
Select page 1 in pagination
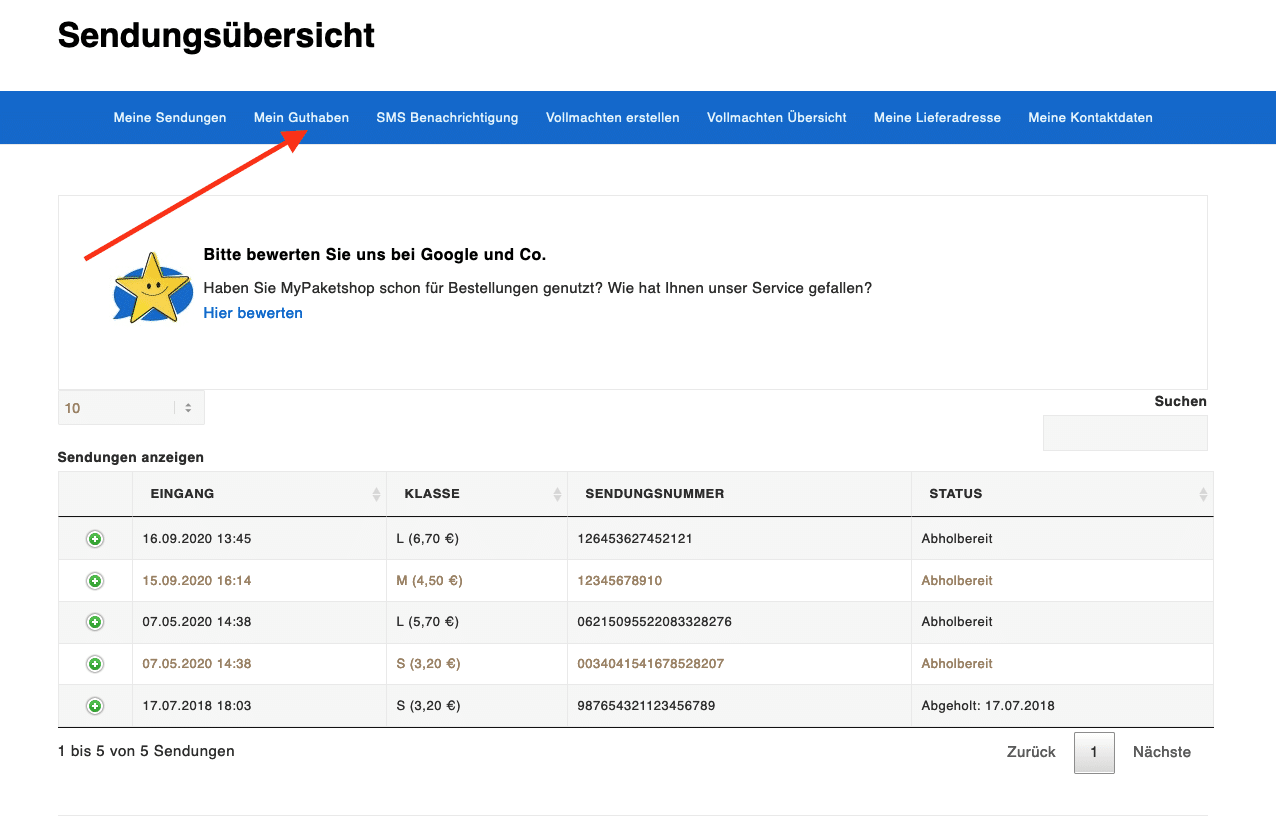1094,752
